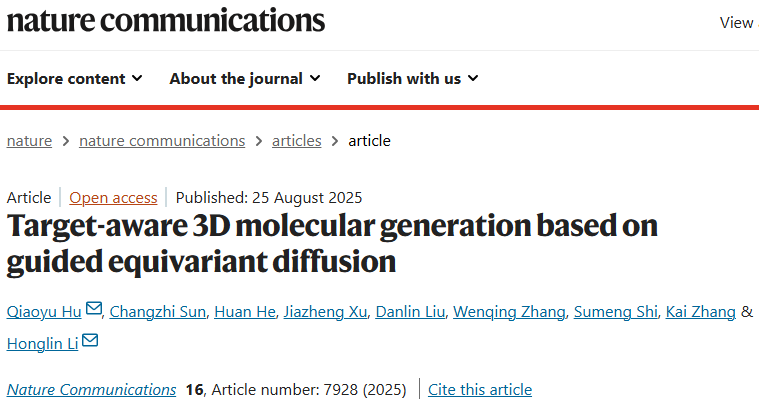Image resolution: width=759 pixels, height=412 pixels.
Task: Open author Changzhi Sun's profile link
Action: (158, 312)
